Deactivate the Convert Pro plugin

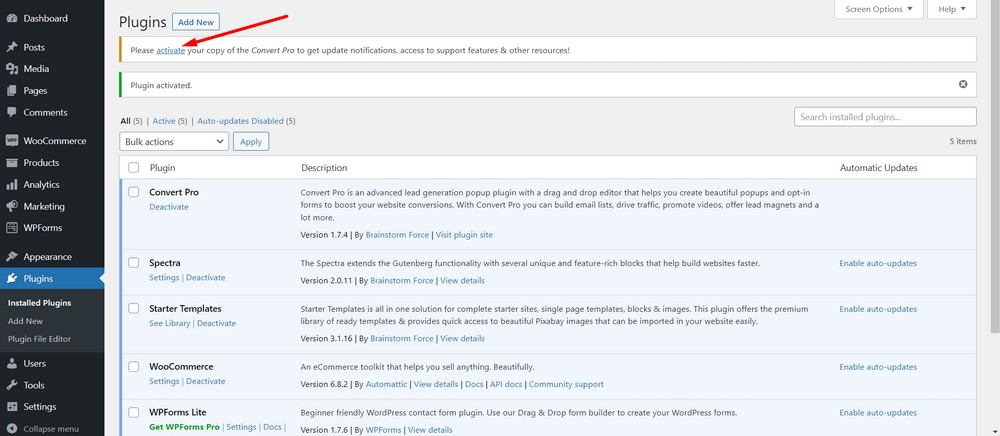169,207
